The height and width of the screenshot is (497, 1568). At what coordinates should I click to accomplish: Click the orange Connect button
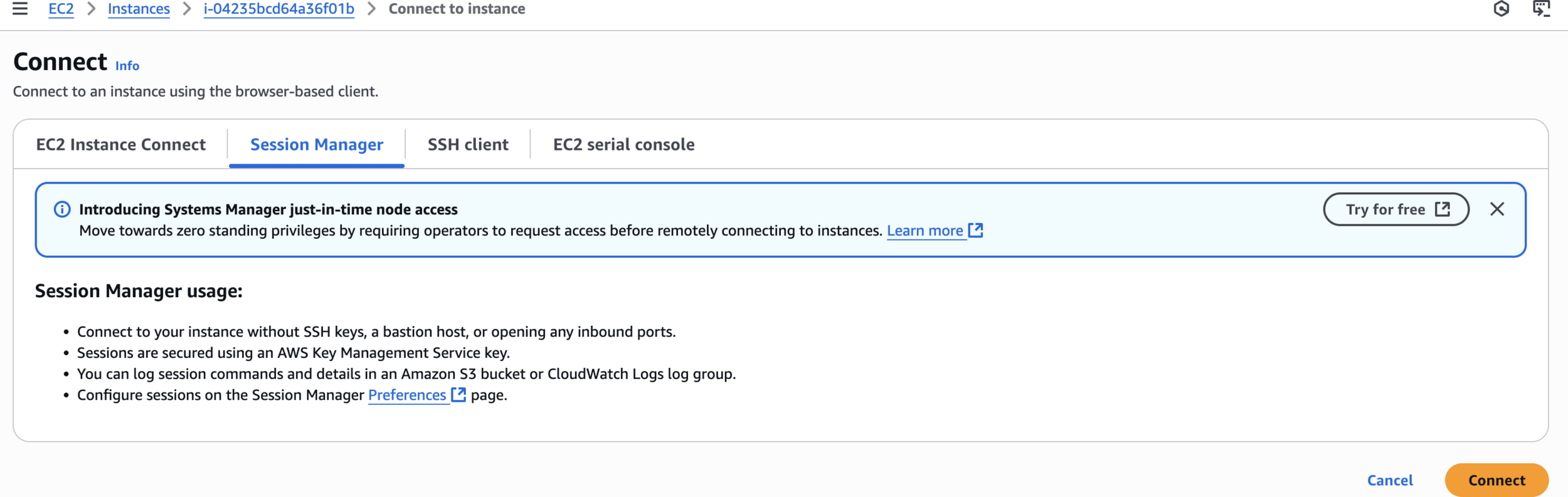pos(1496,480)
